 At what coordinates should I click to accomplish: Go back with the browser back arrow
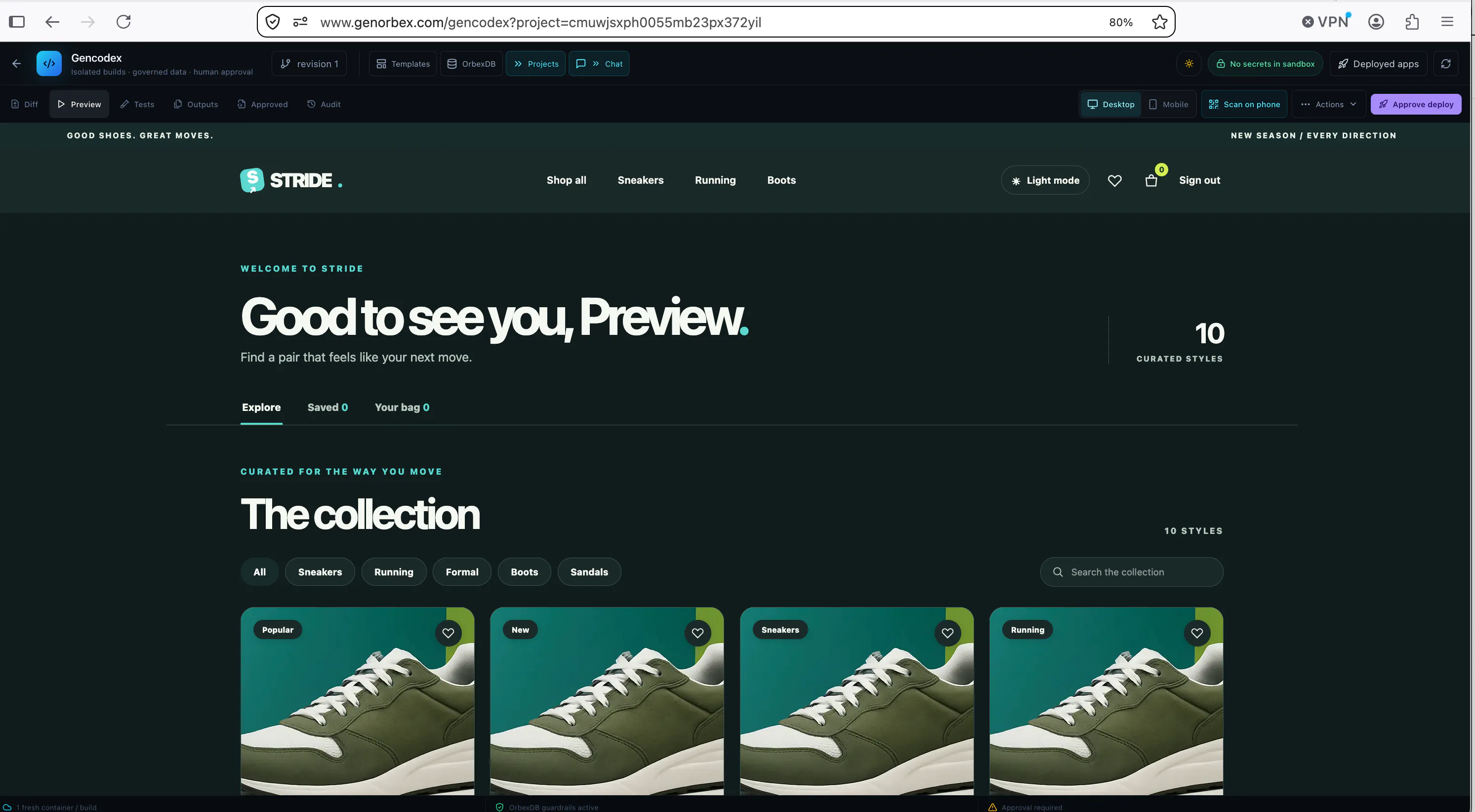click(52, 22)
